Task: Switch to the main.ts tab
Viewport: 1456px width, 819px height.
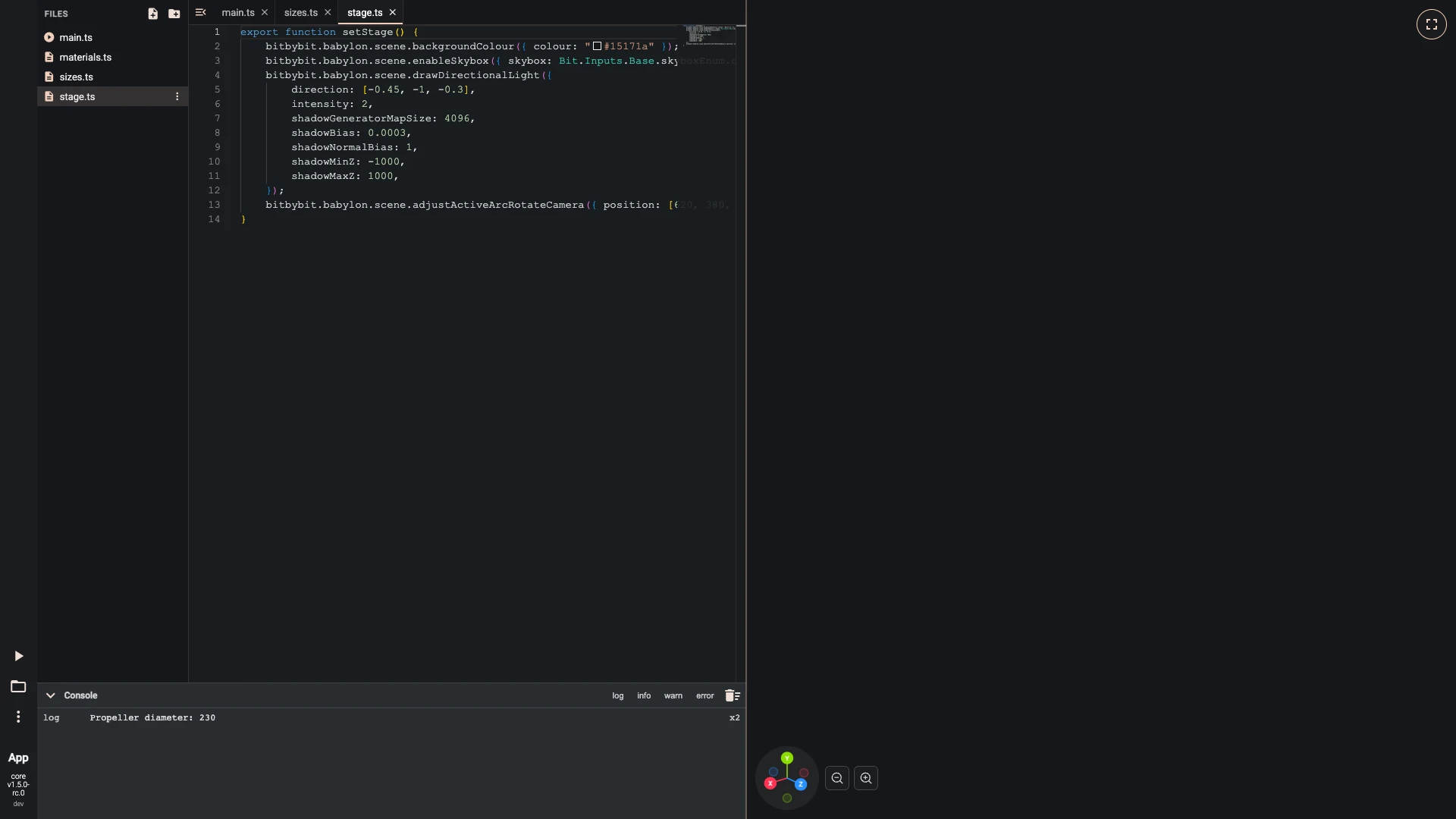Action: (237, 12)
